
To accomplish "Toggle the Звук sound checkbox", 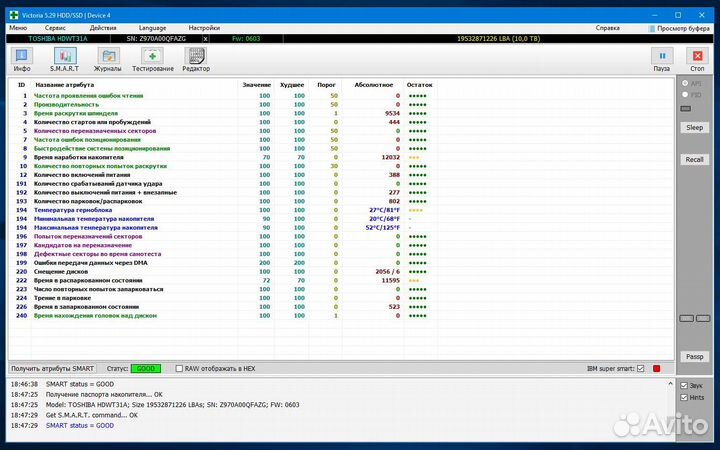I will 684,386.
